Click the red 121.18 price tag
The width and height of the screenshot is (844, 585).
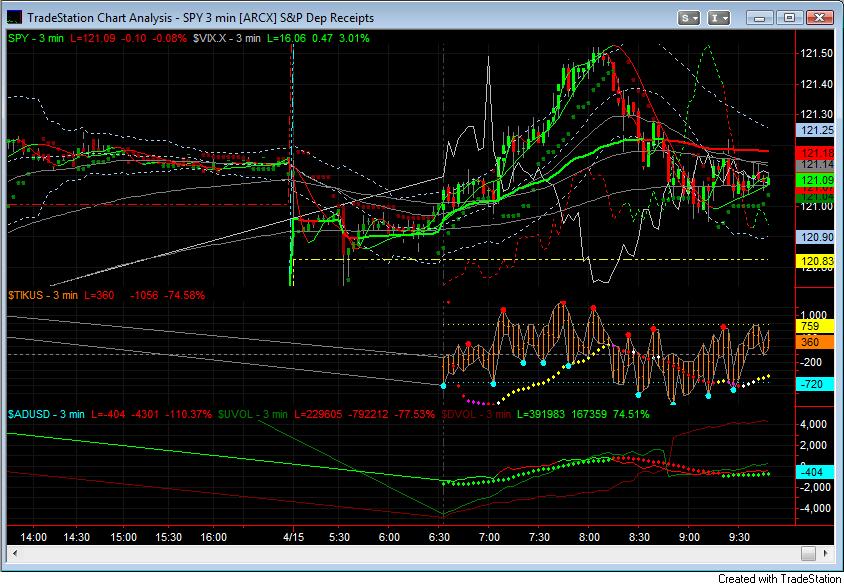click(815, 153)
